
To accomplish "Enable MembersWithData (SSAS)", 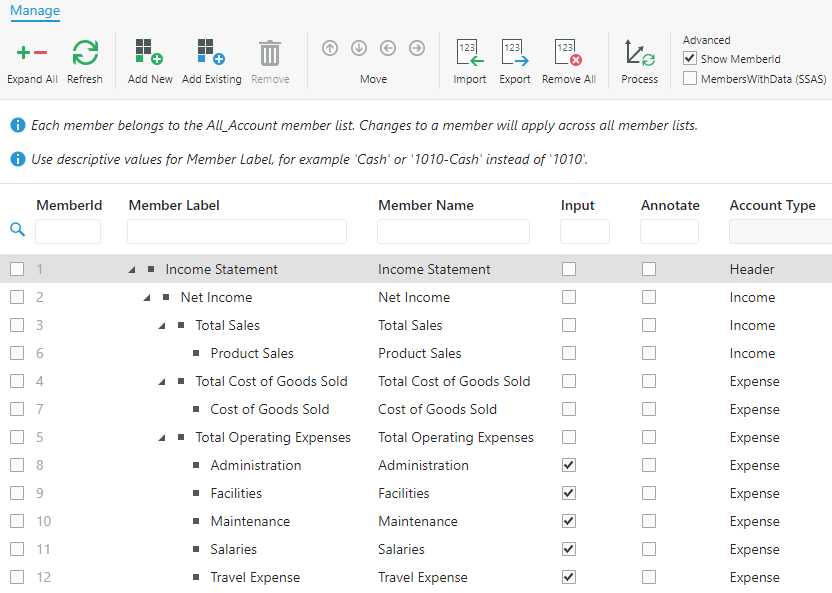I will pos(689,78).
